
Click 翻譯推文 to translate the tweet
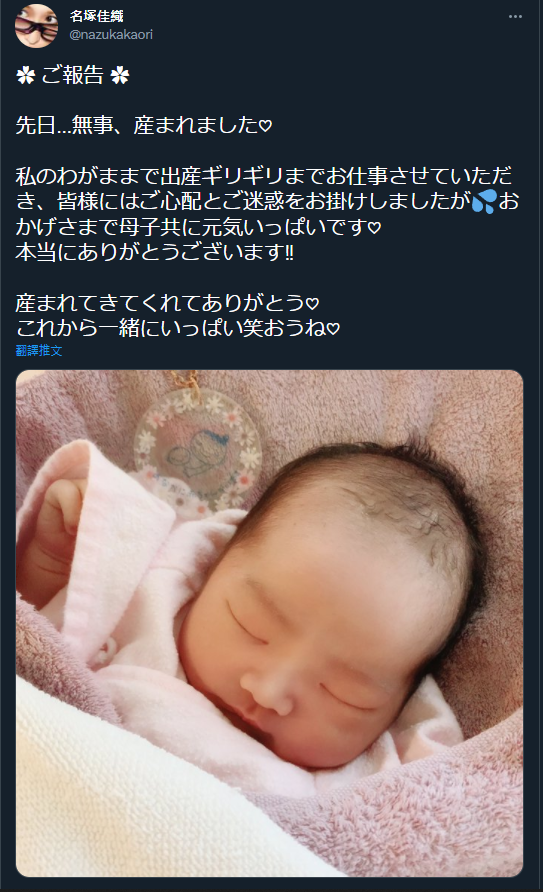click(x=39, y=350)
